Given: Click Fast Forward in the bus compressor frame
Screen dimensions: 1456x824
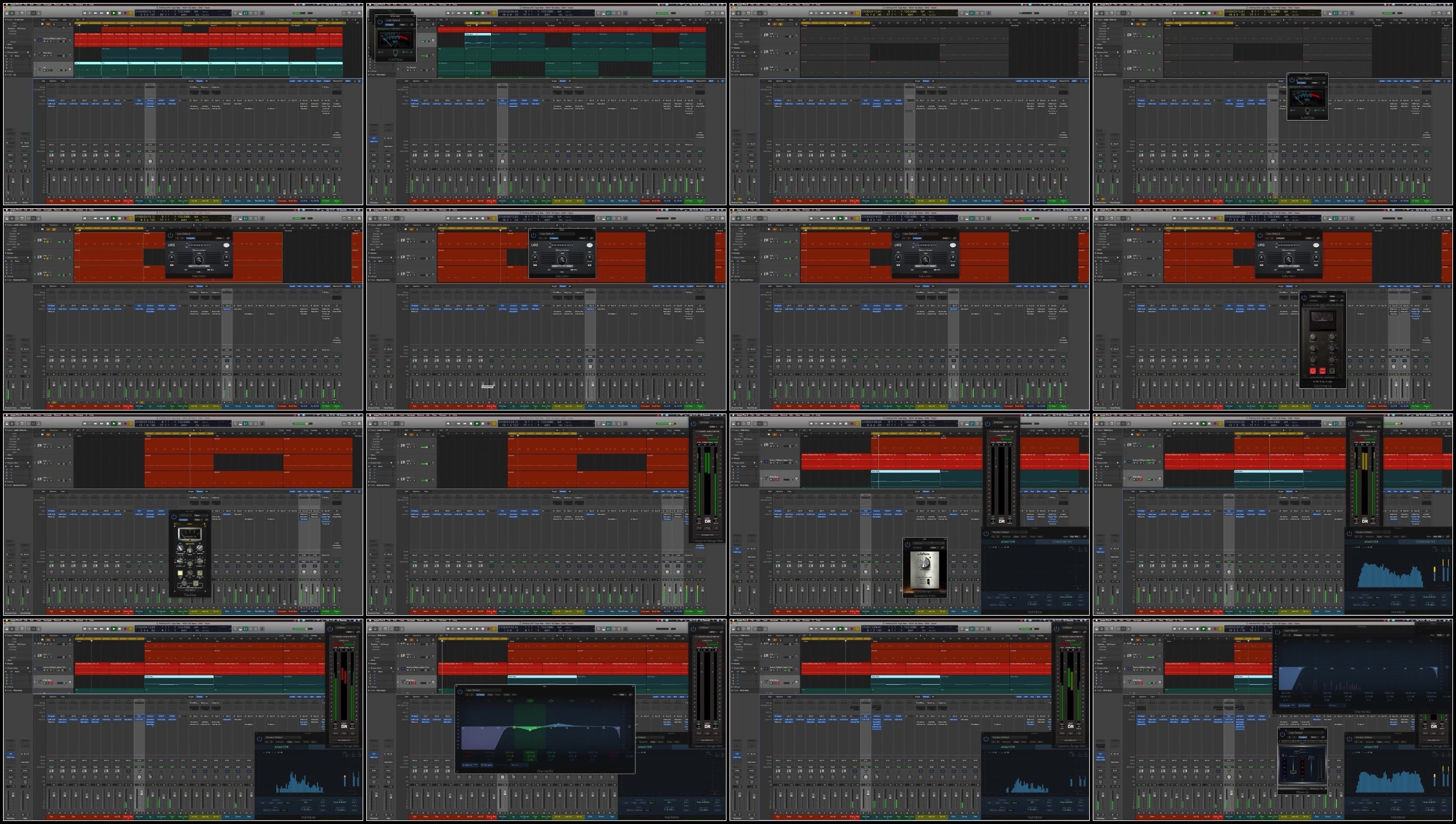Looking at the screenshot, I should tap(1191, 218).
